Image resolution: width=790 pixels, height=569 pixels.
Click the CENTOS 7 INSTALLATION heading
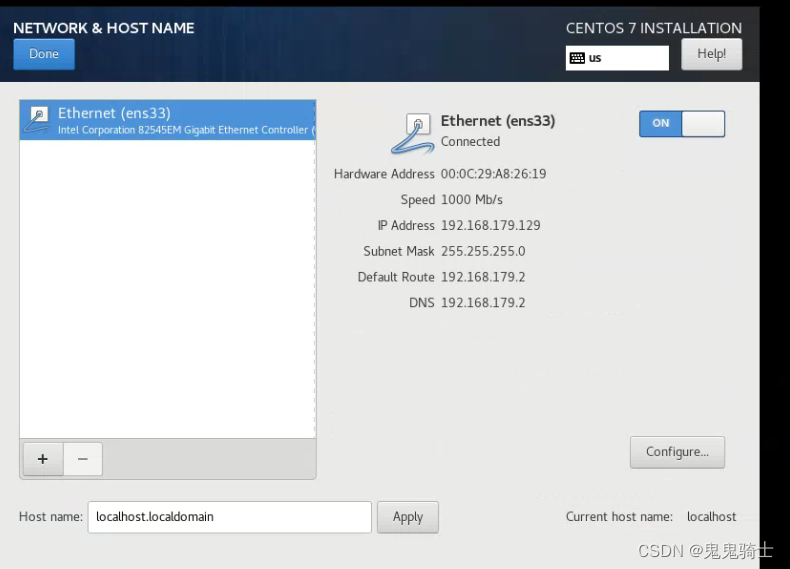653,28
